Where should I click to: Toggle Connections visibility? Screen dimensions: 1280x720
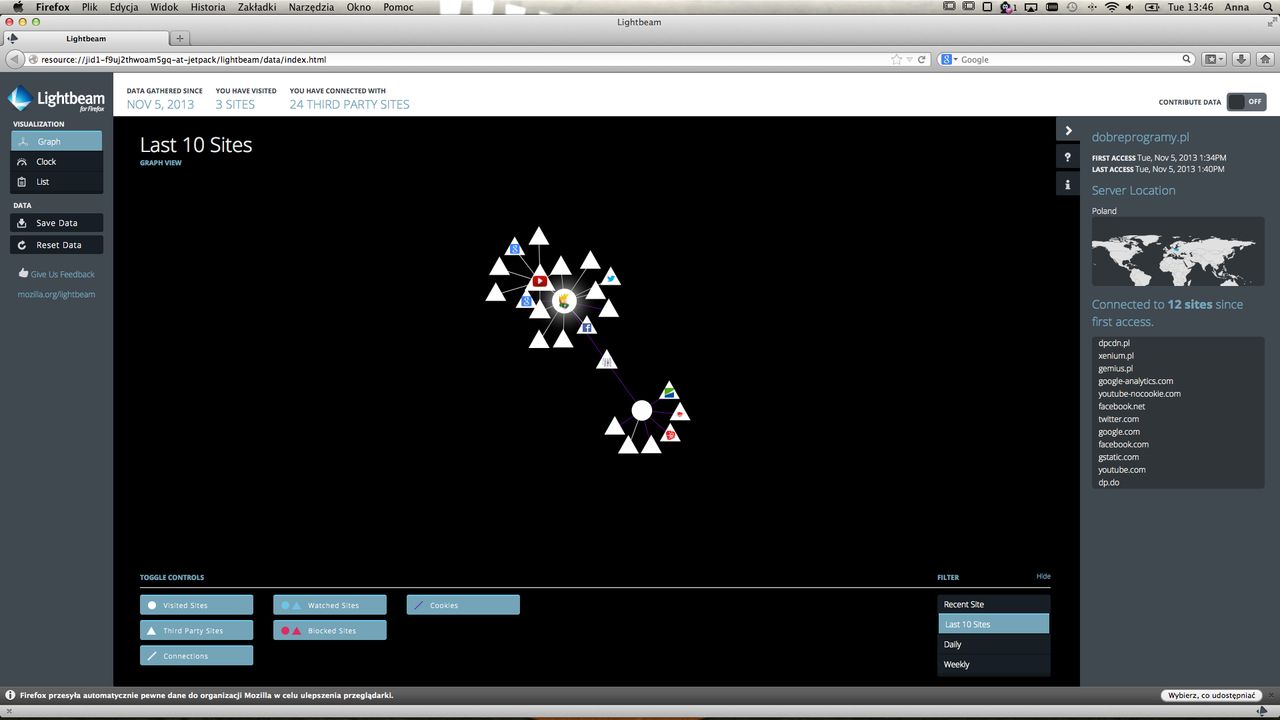pyautogui.click(x=196, y=655)
